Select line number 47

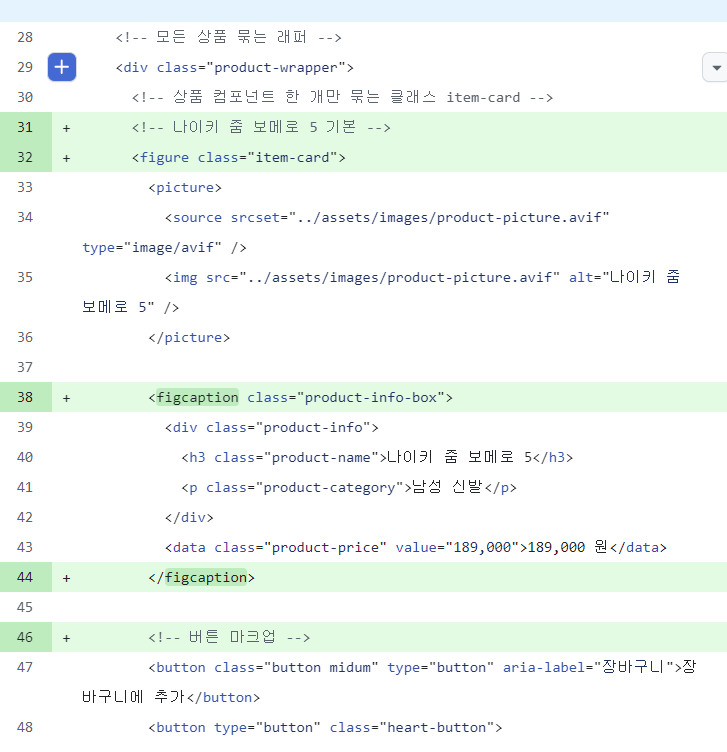(25, 667)
